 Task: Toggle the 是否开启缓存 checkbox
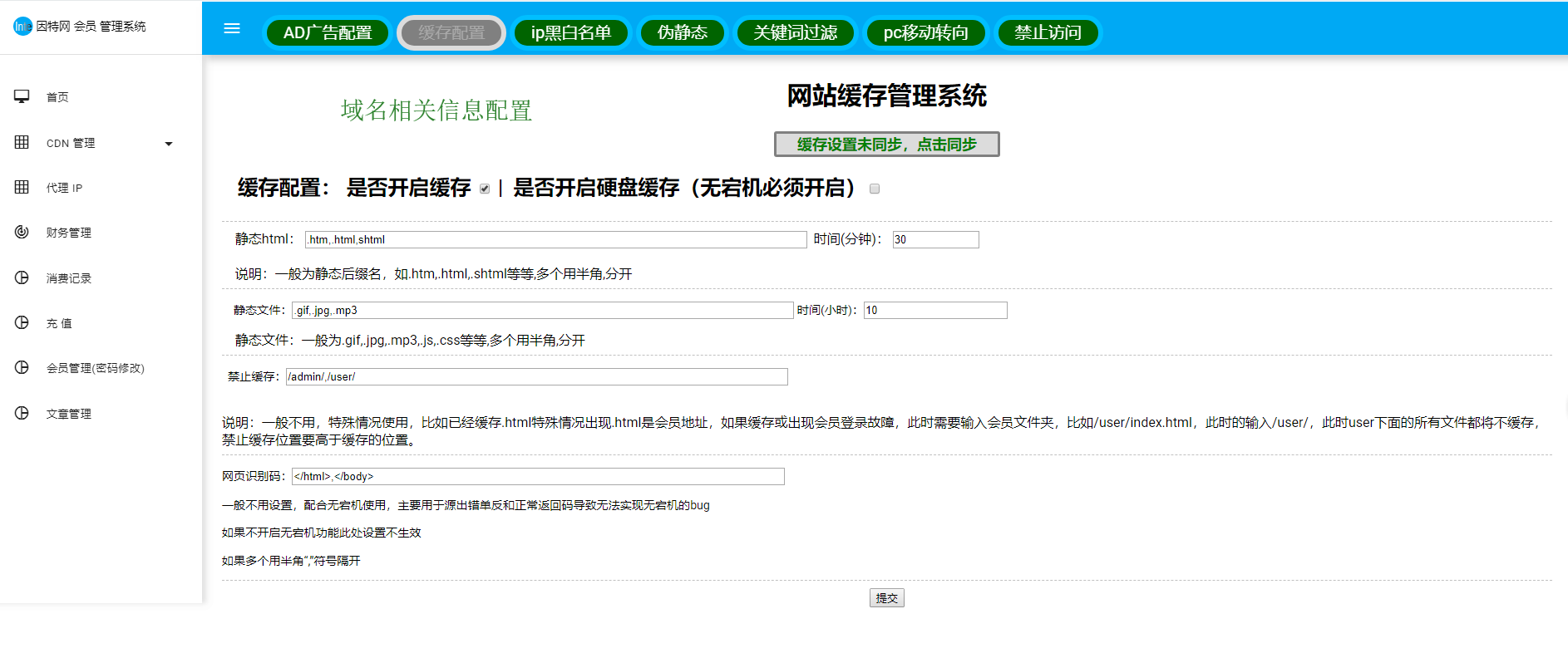(485, 189)
